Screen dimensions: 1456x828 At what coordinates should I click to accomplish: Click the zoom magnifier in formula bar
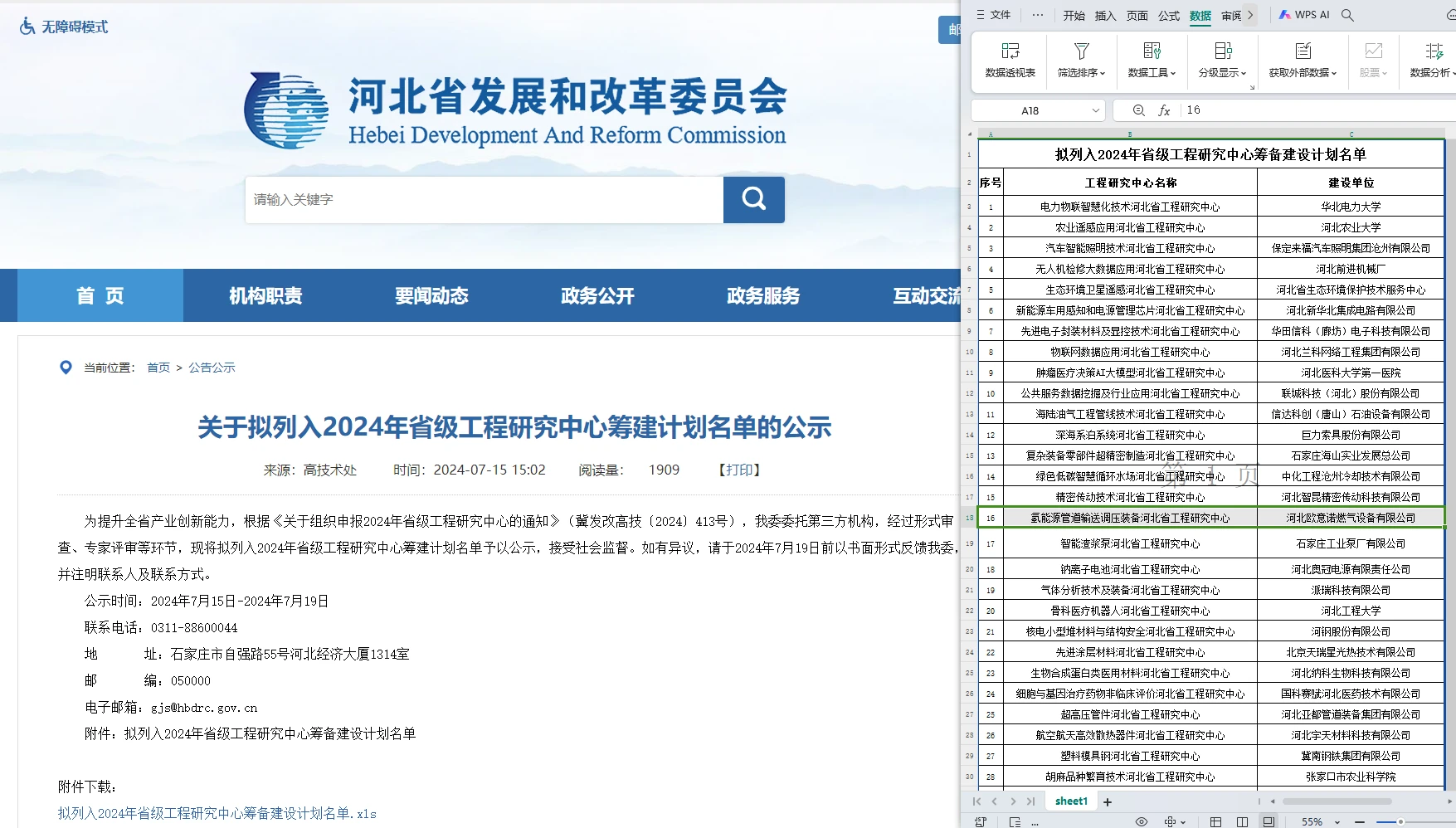(x=1139, y=110)
